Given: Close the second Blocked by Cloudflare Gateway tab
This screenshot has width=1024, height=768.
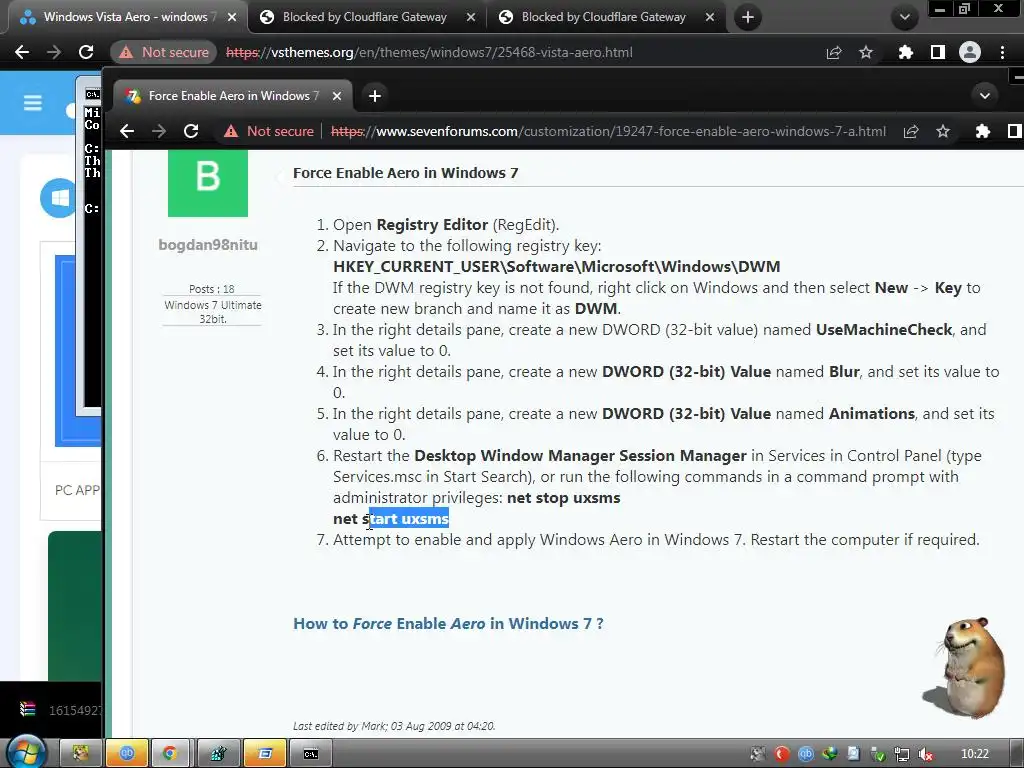Looking at the screenshot, I should coord(710,18).
